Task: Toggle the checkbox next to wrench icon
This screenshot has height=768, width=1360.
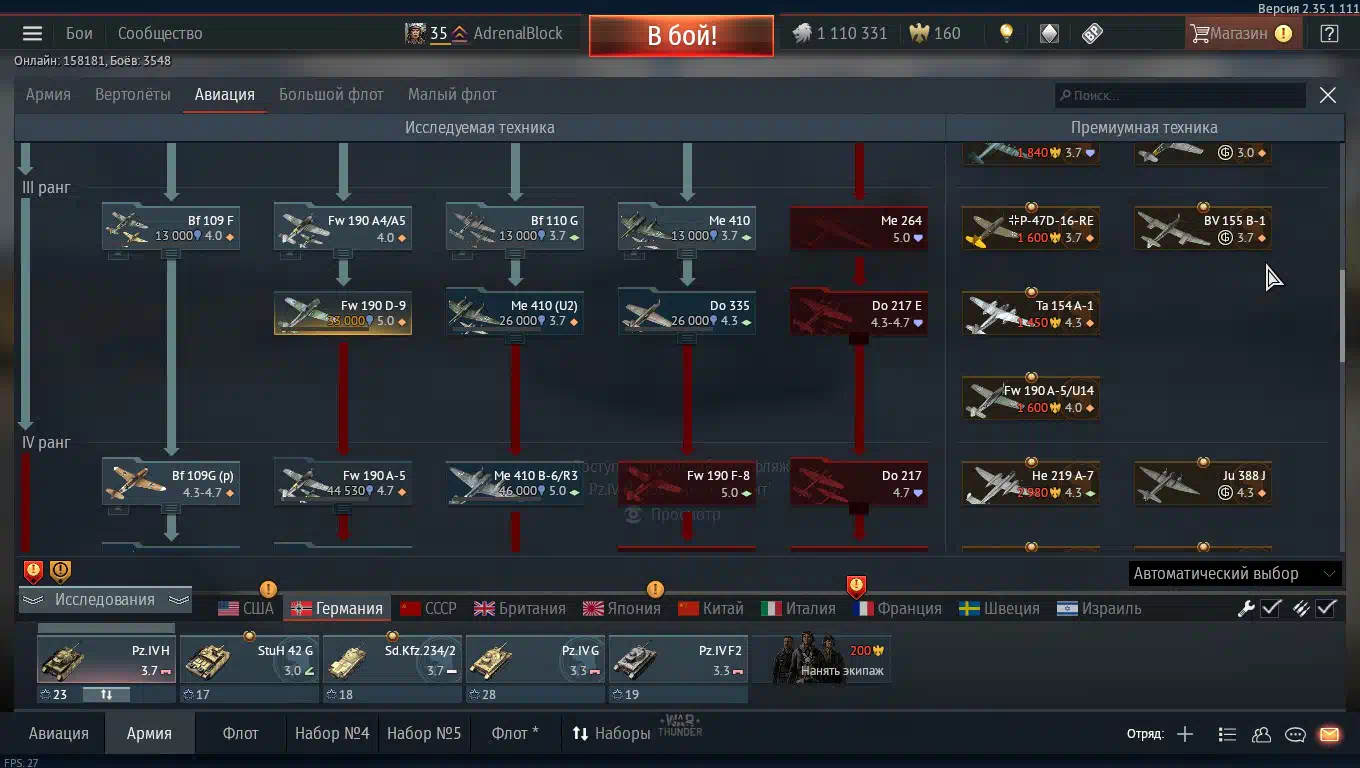Action: click(x=1271, y=608)
